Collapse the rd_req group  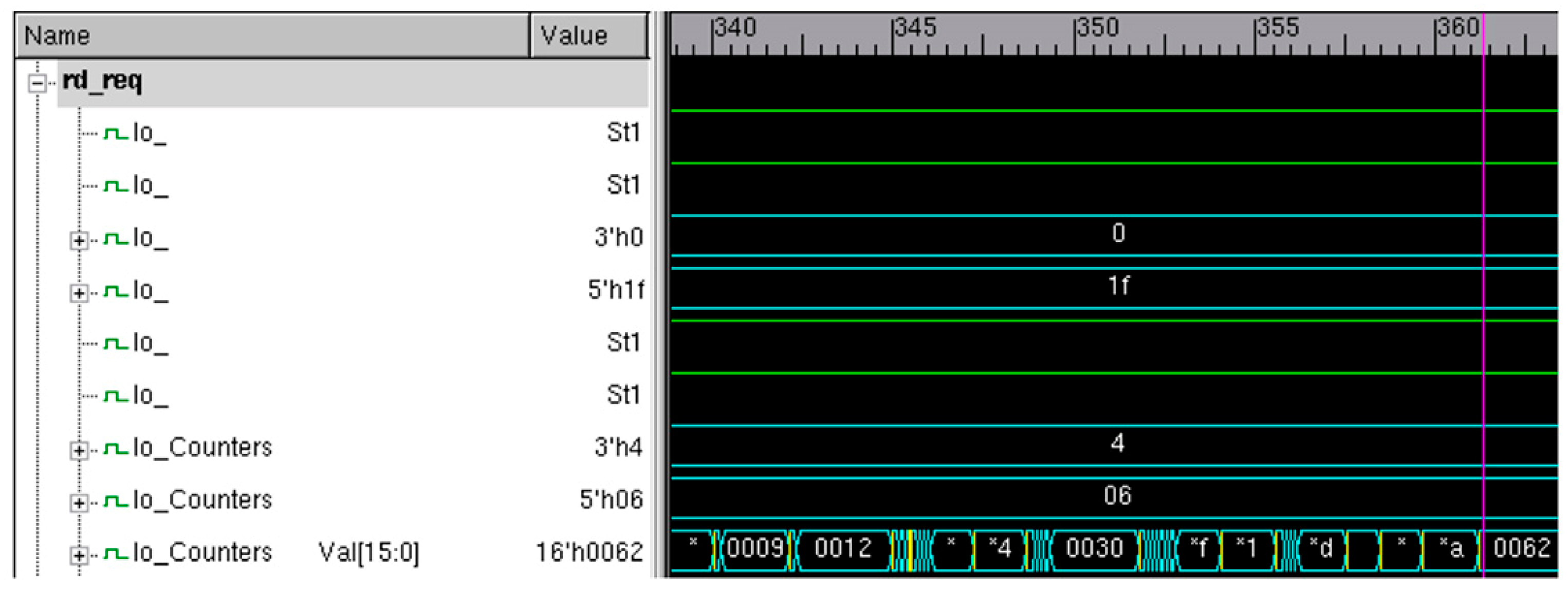[37, 83]
